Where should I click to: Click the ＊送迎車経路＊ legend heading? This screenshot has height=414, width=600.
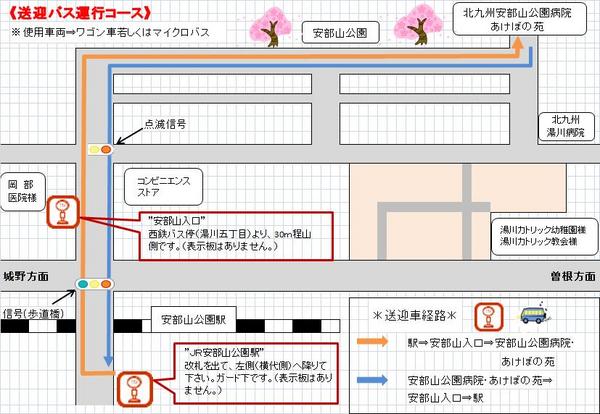414,316
